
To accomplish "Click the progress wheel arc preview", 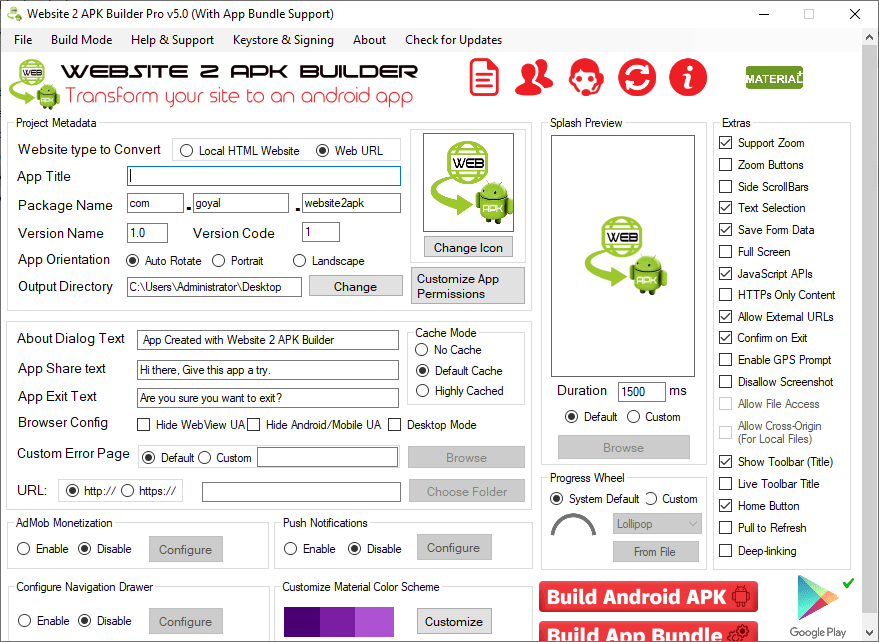I will 573,525.
